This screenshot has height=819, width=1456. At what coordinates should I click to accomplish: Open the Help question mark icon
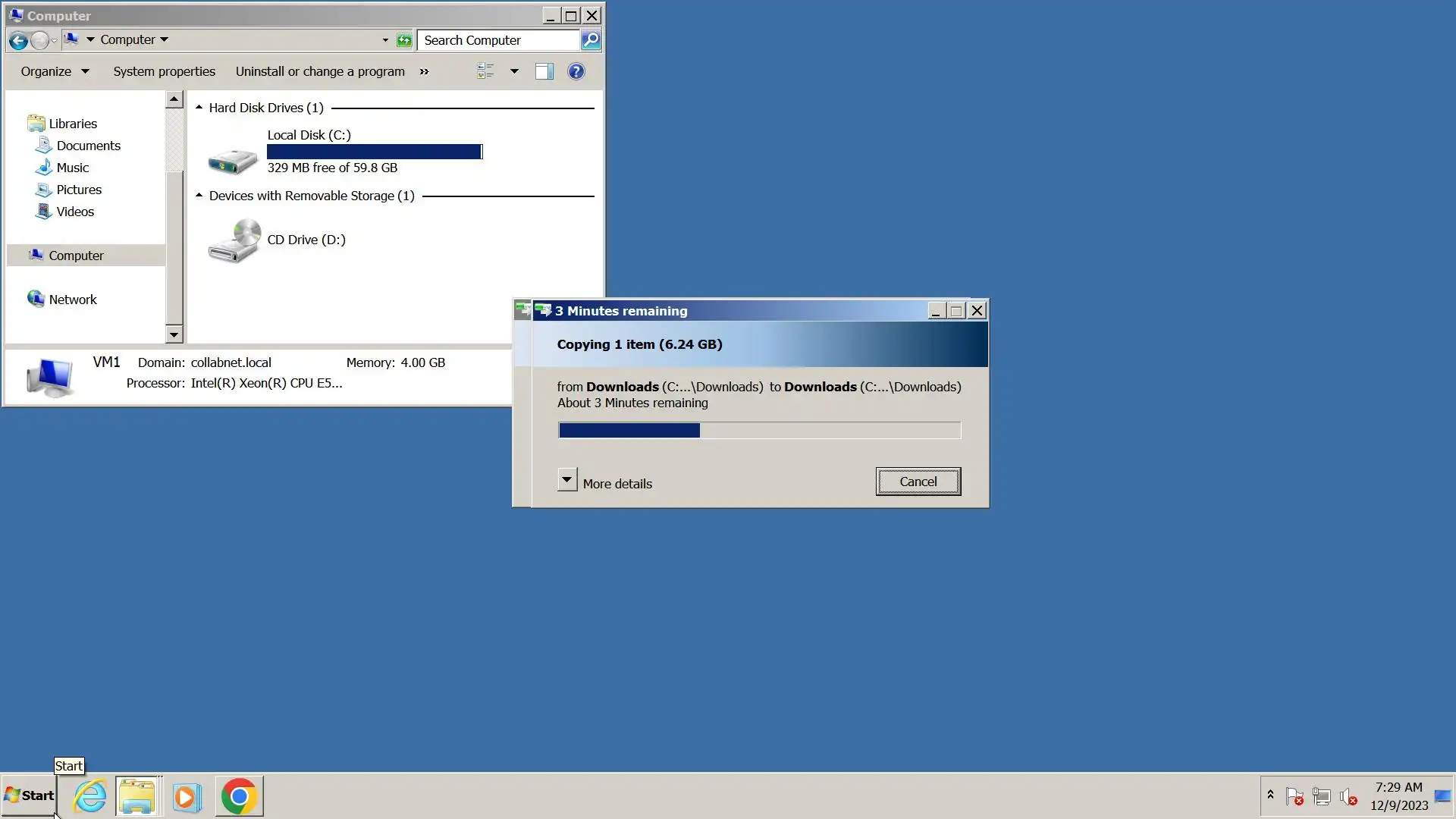tap(576, 71)
